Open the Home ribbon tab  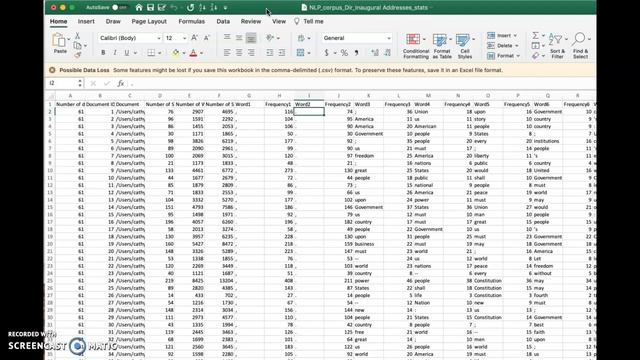(58, 21)
